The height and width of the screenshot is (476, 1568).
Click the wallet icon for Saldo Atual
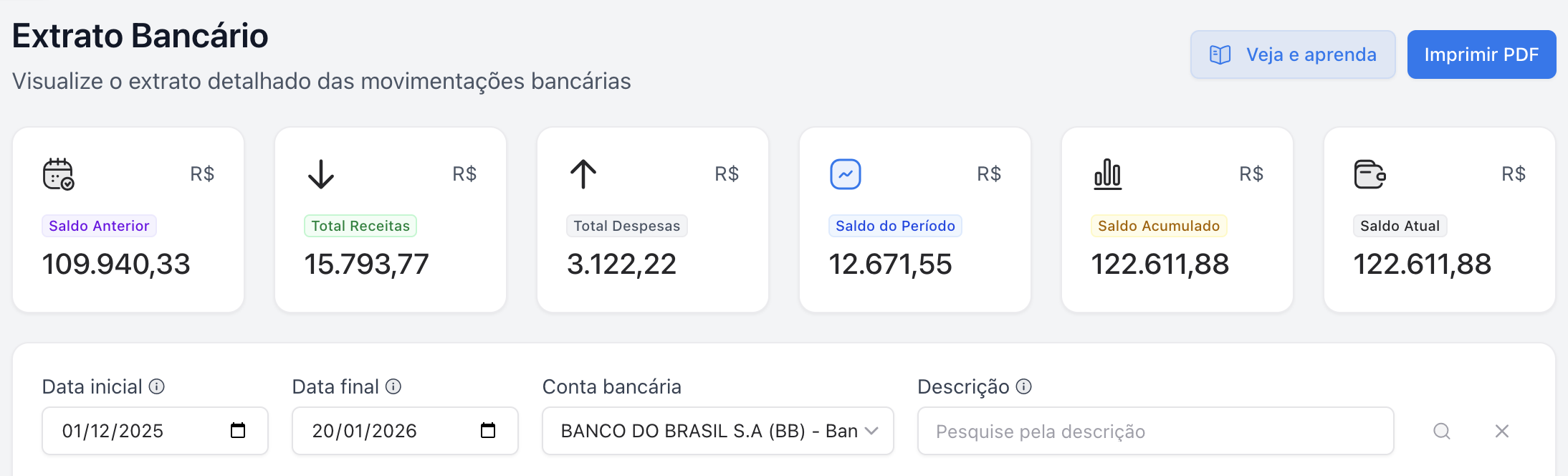[1370, 174]
